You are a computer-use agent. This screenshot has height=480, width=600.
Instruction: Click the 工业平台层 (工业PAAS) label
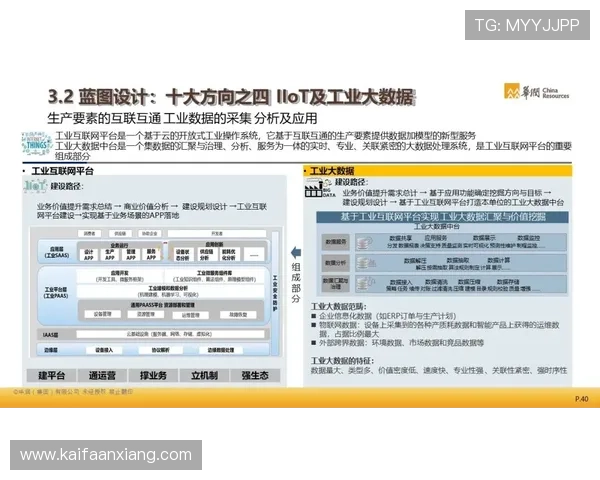click(56, 293)
